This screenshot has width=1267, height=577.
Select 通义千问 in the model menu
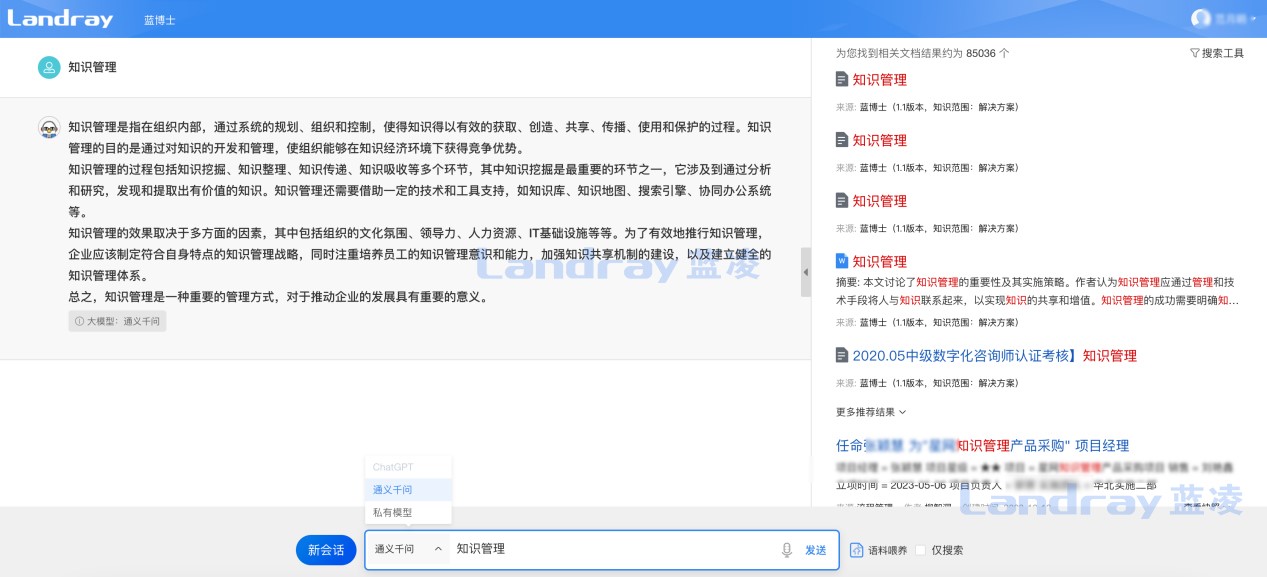click(394, 488)
